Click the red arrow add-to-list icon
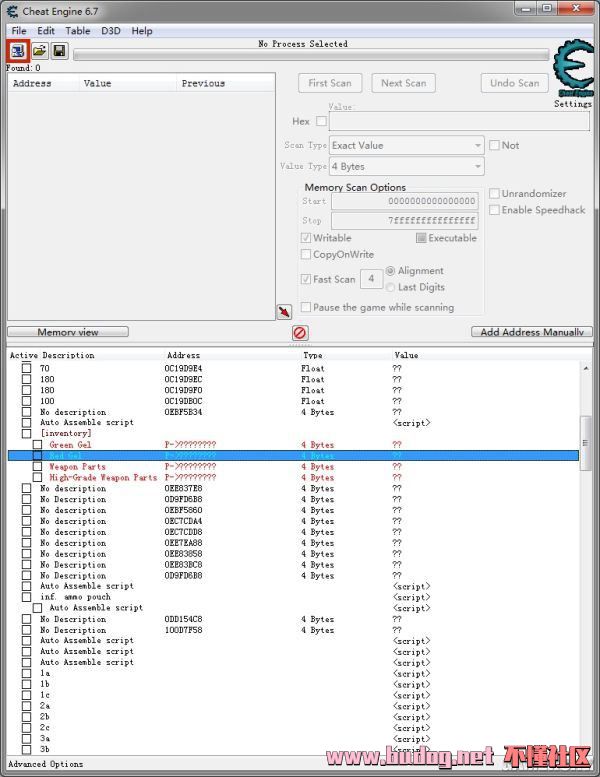 click(284, 312)
